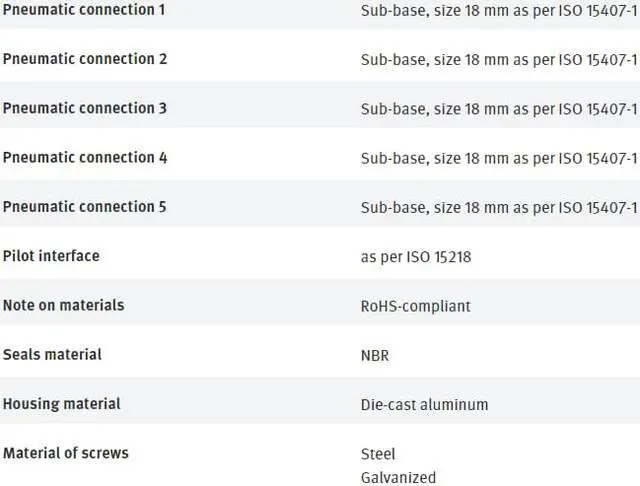Select the Sub-base value for Pneumatic connection 2

pos(498,60)
